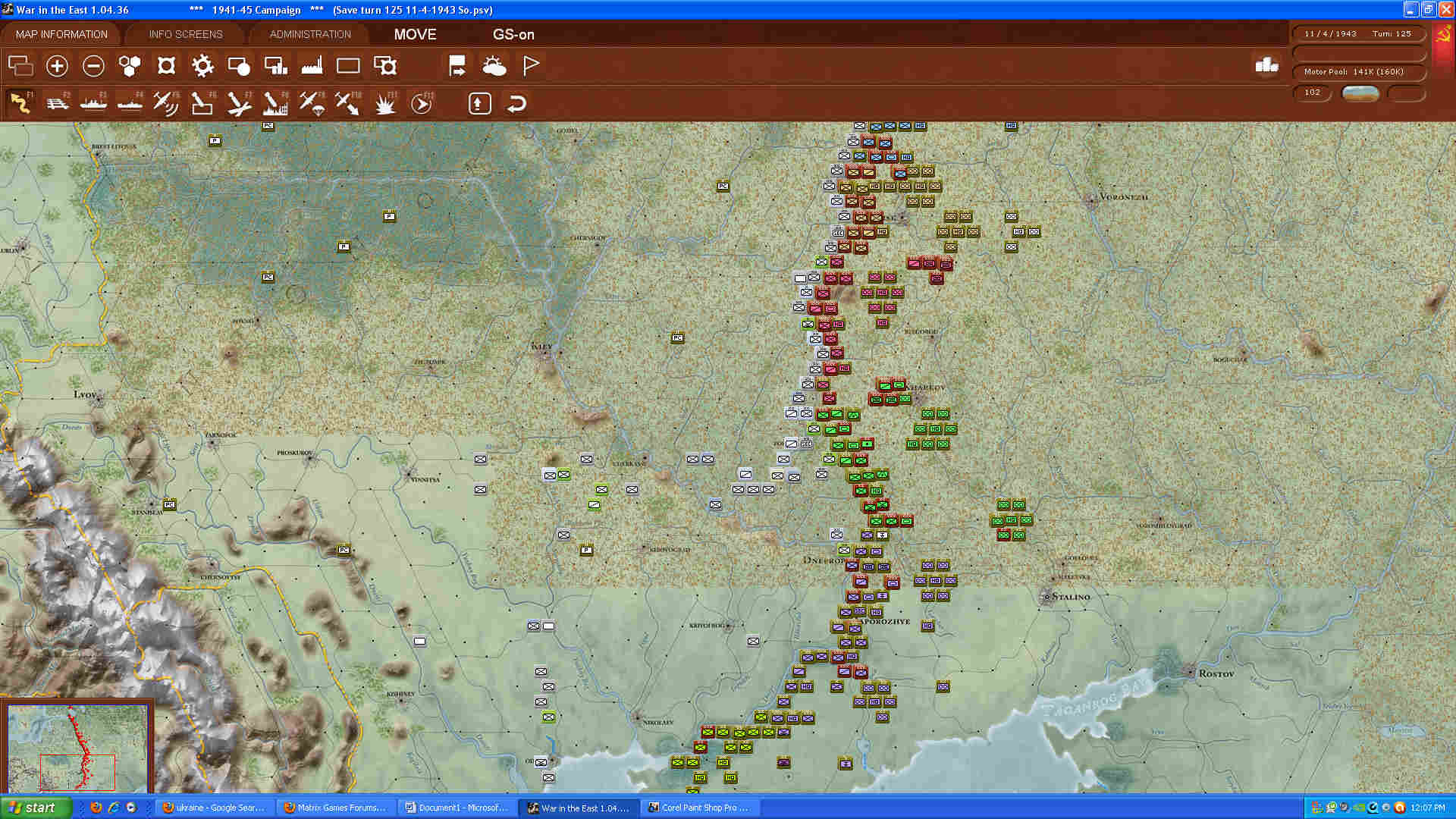The width and height of the screenshot is (1456, 819).
Task: Click the undo move arrow icon
Action: (516, 103)
